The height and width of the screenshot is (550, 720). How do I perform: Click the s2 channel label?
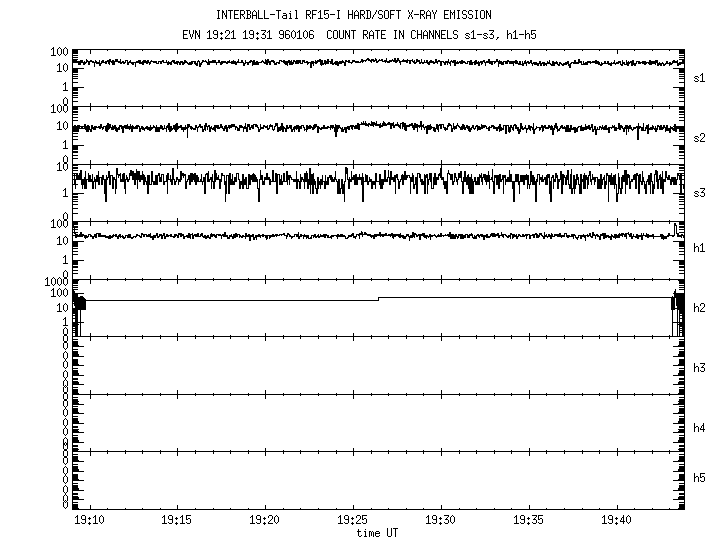click(x=699, y=137)
